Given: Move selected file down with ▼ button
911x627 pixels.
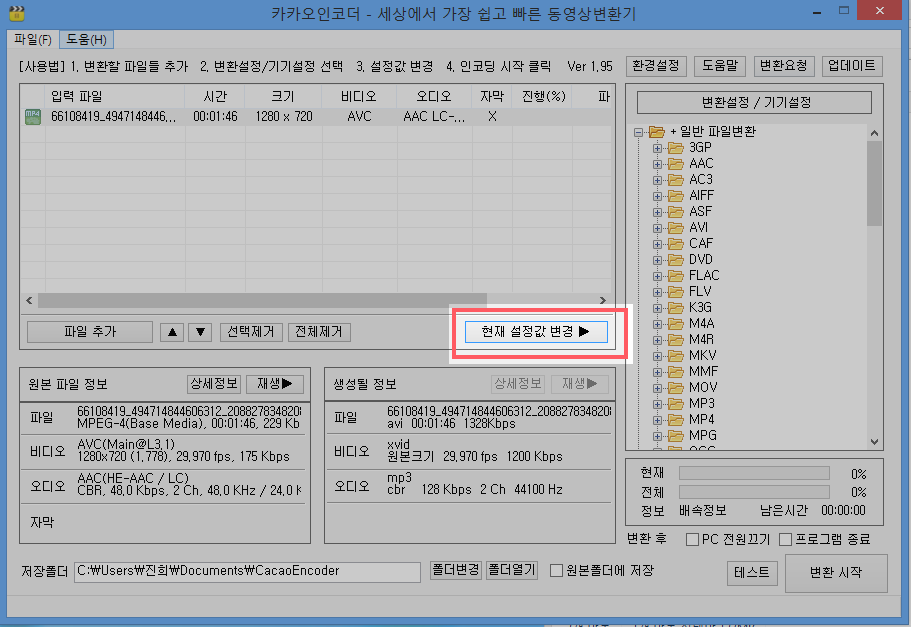Looking at the screenshot, I should coord(200,332).
